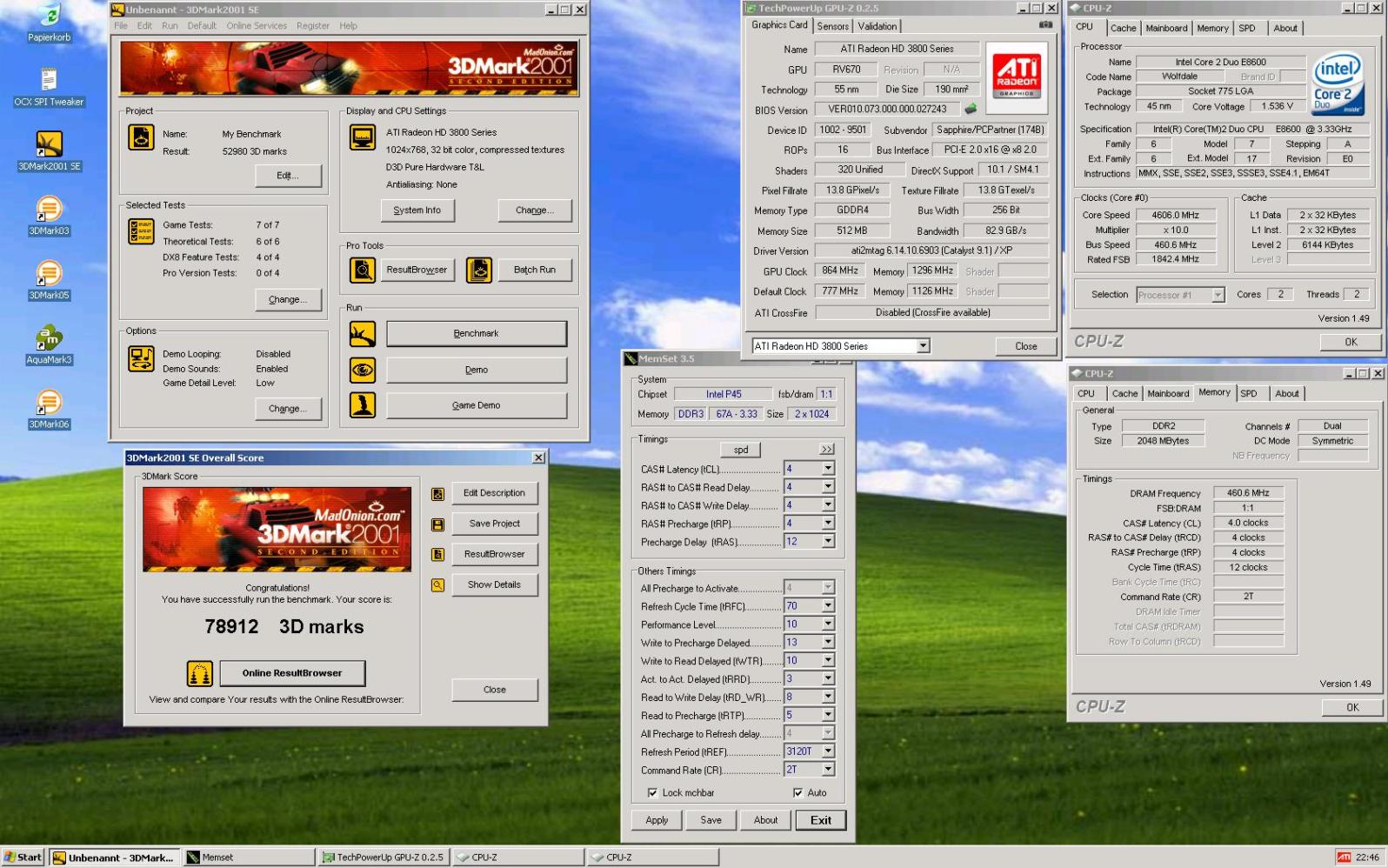Click the Batch Run icon
The image size is (1388, 868).
[479, 270]
